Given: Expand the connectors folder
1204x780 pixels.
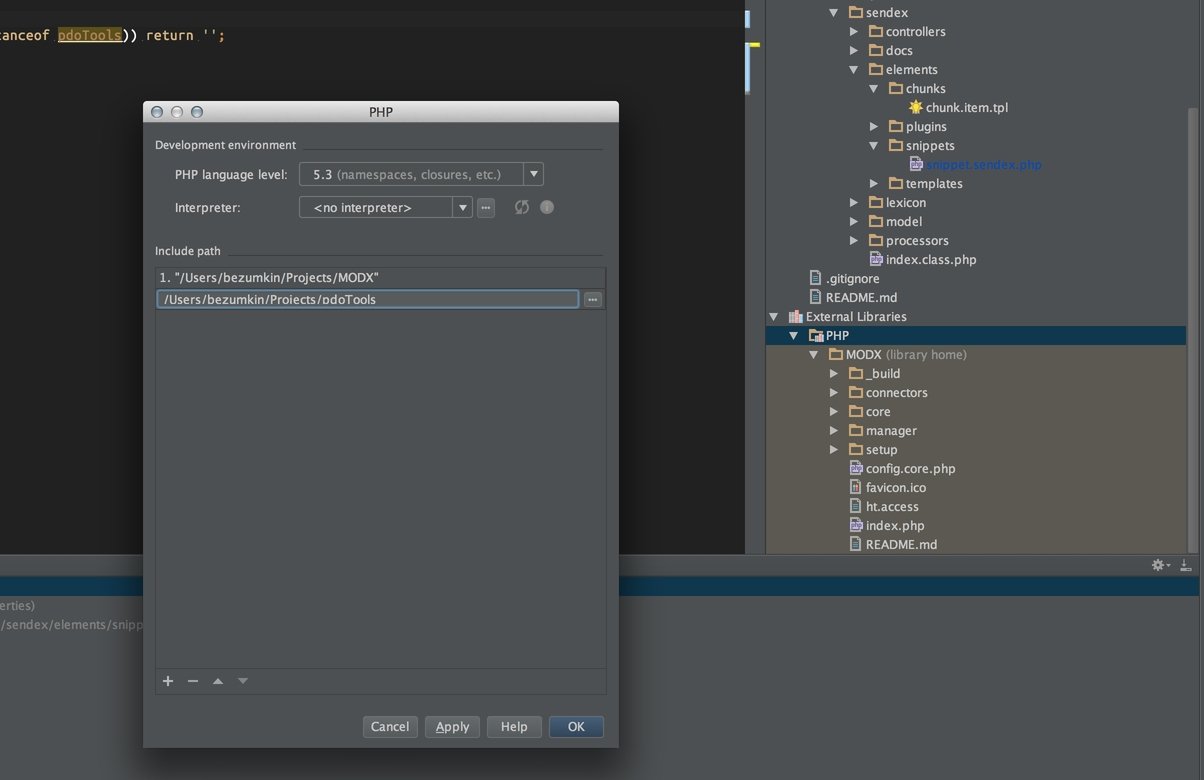Looking at the screenshot, I should pos(834,393).
